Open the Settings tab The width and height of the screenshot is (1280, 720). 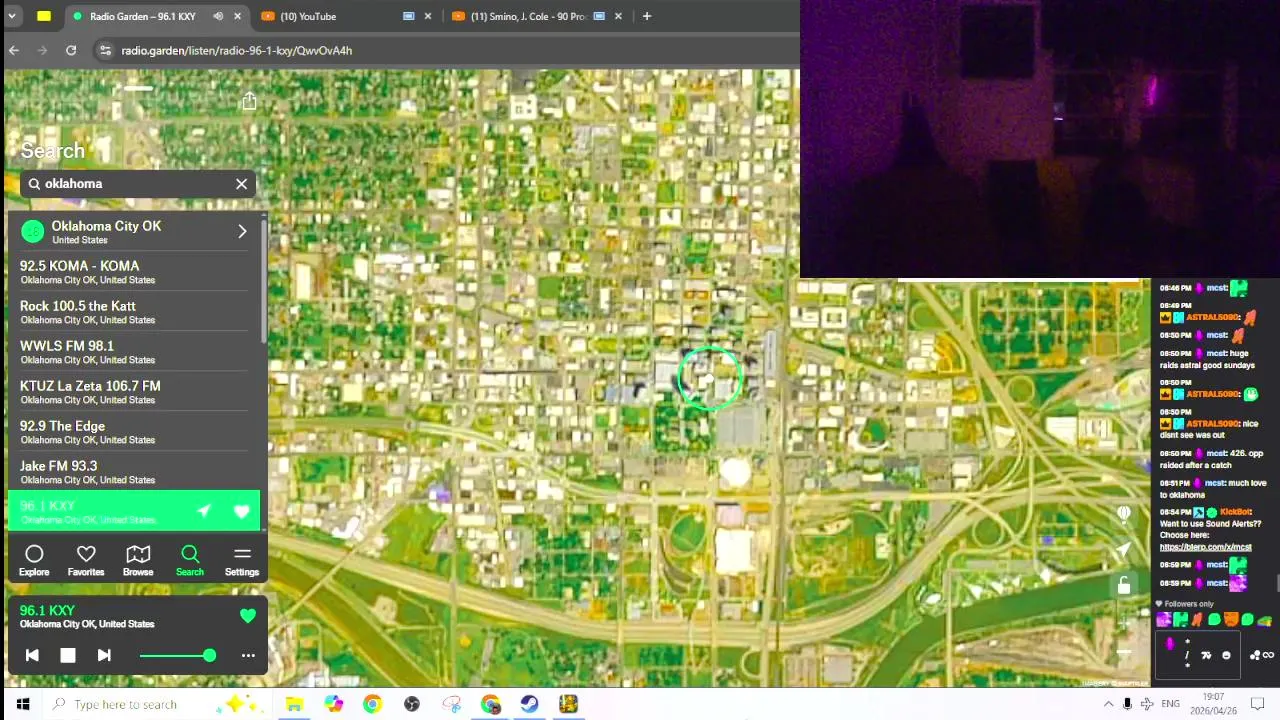pyautogui.click(x=242, y=561)
